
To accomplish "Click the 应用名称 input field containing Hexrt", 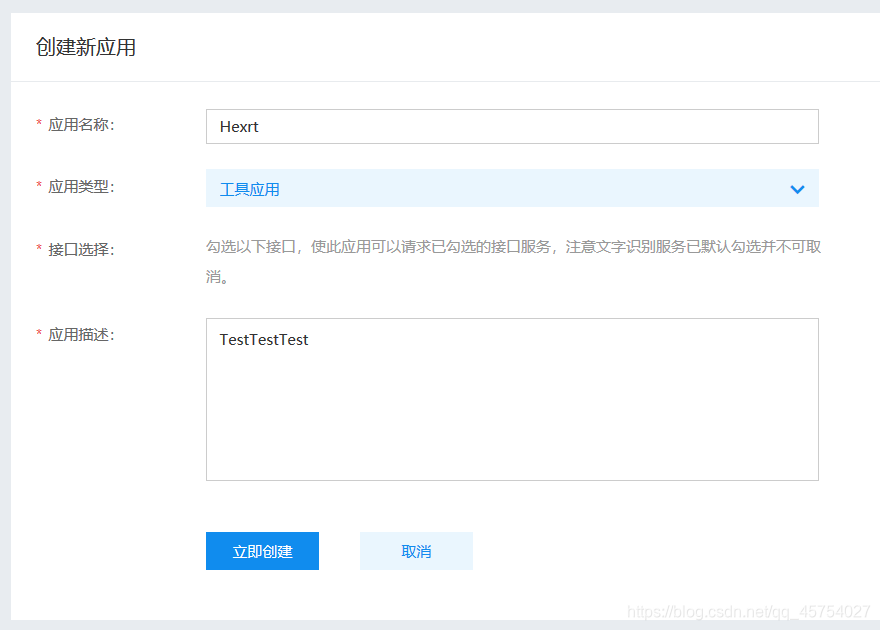I will click(512, 126).
